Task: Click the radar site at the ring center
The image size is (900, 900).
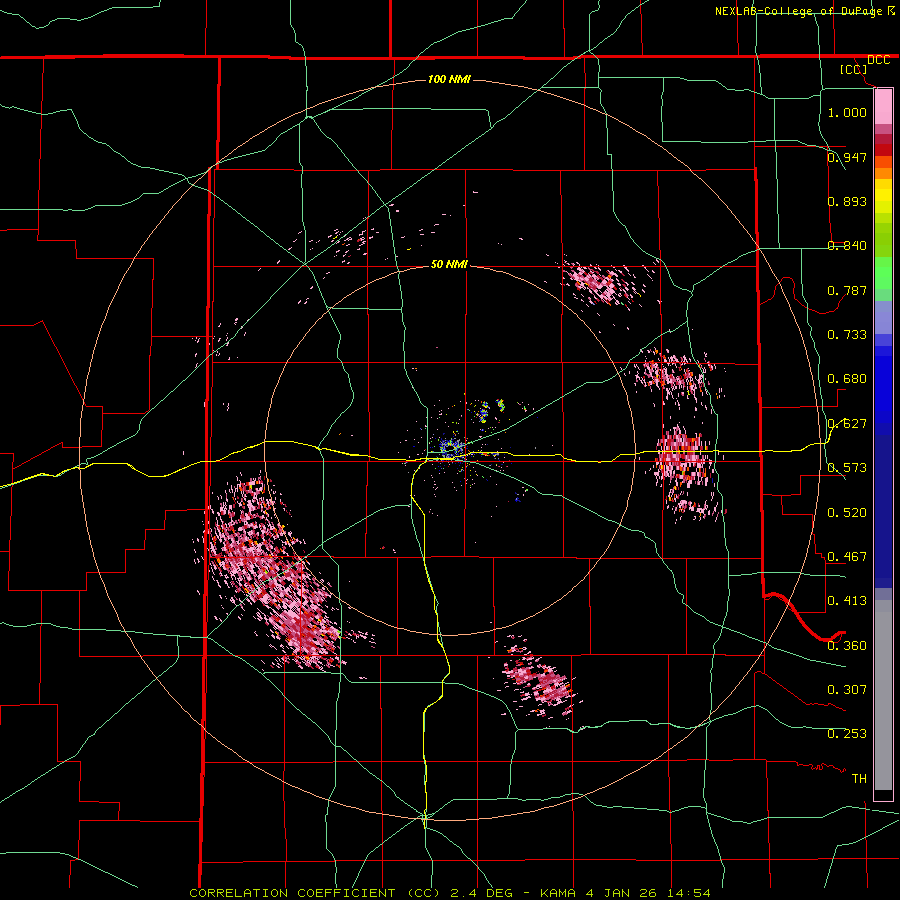Action: pos(449,448)
